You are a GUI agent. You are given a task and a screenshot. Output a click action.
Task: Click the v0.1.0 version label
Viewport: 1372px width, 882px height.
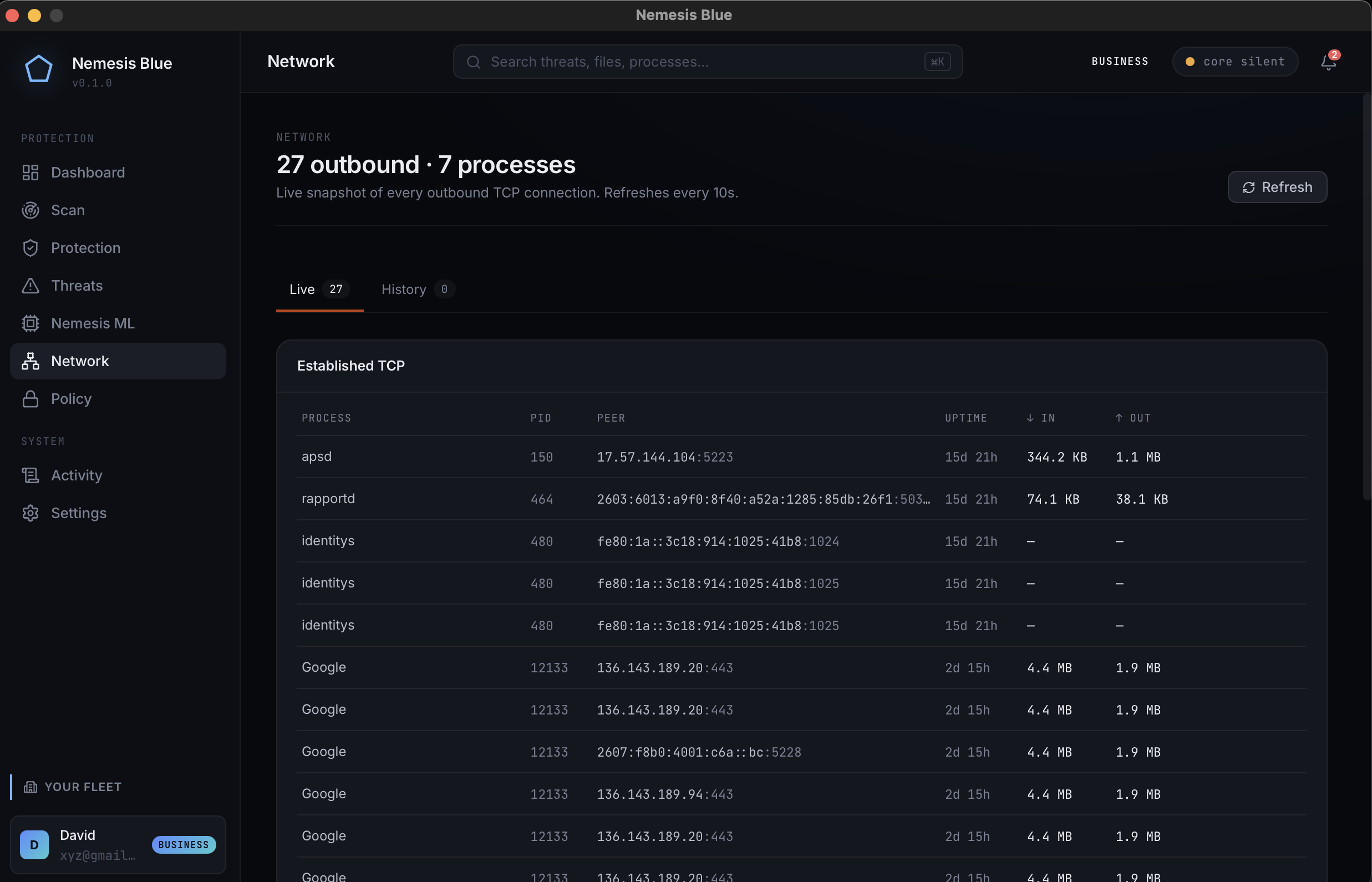92,83
